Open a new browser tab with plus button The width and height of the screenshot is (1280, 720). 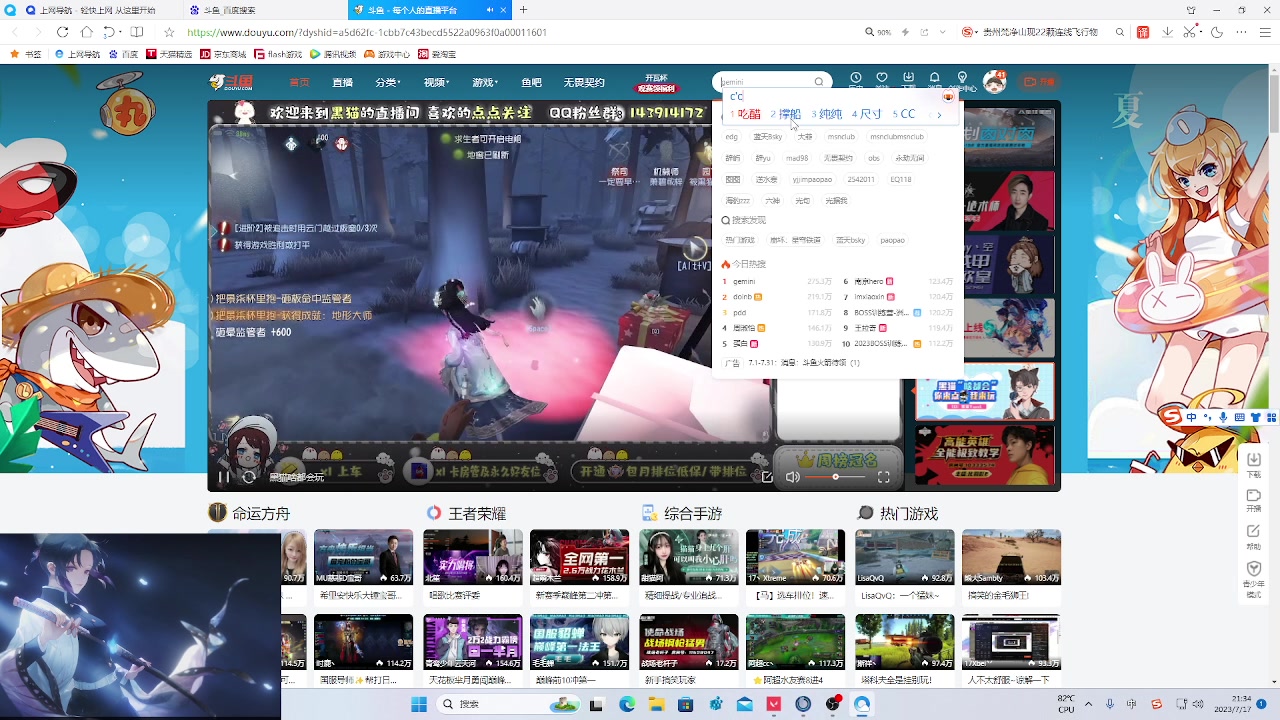pyautogui.click(x=523, y=10)
